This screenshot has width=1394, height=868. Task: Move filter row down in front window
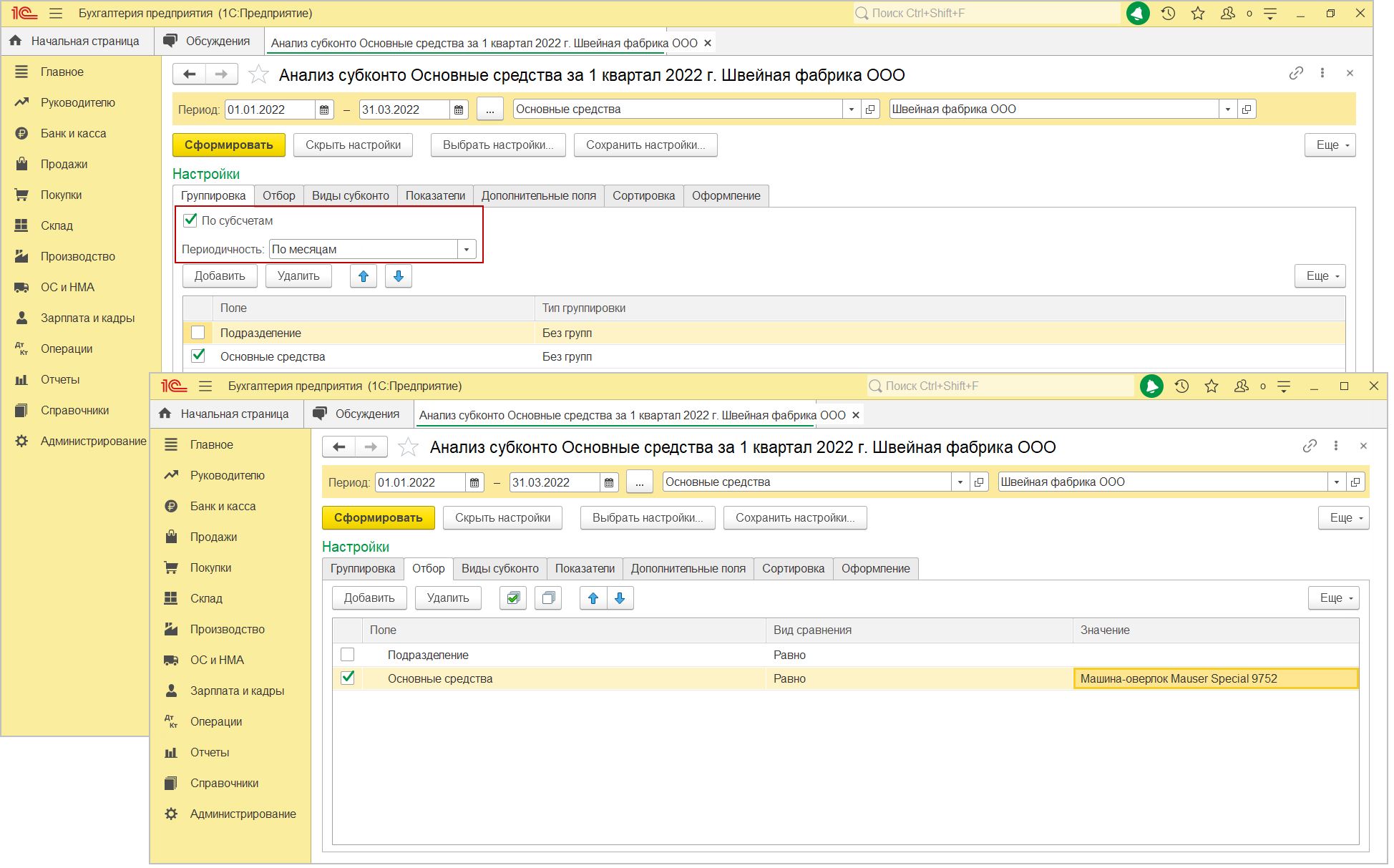620,598
